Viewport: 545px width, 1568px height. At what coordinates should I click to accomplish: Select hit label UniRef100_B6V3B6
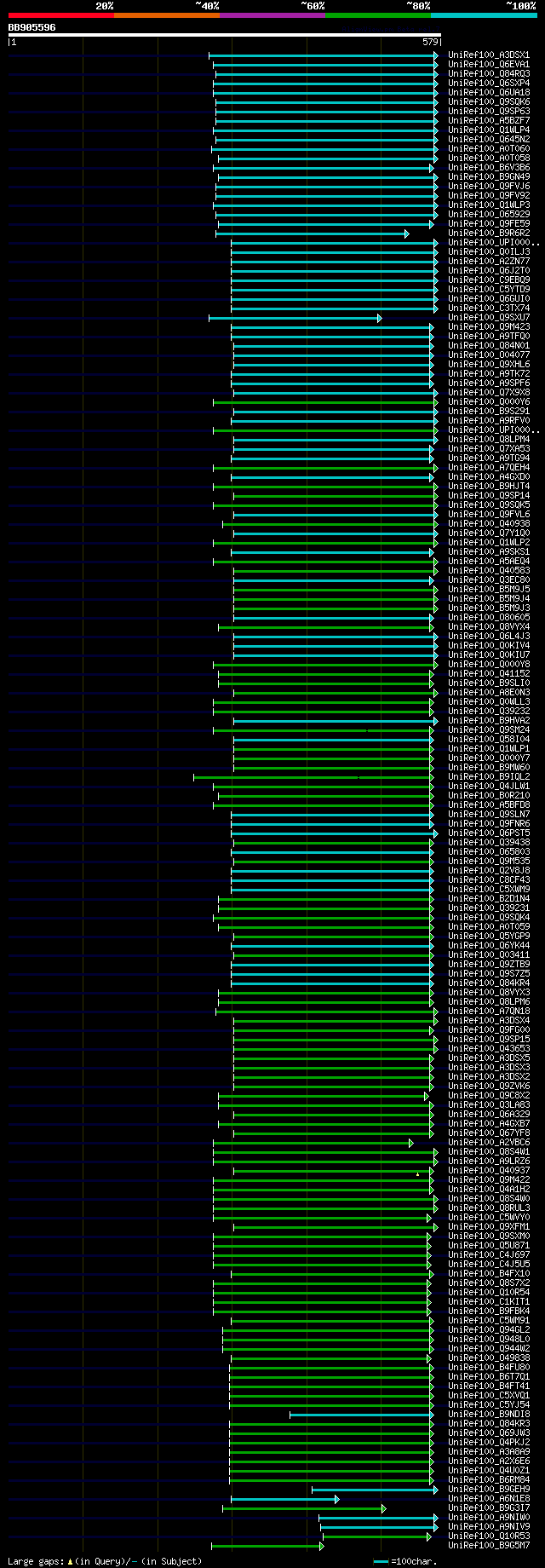(489, 167)
